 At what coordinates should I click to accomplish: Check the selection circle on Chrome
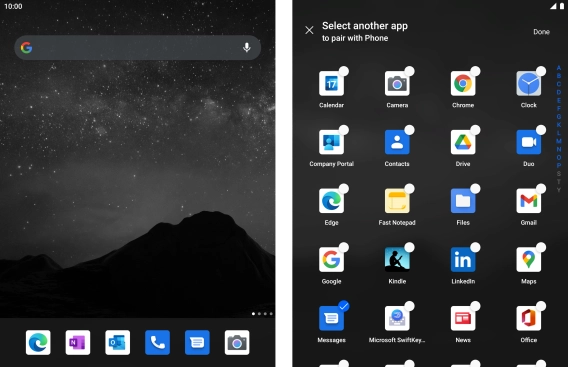pos(475,71)
